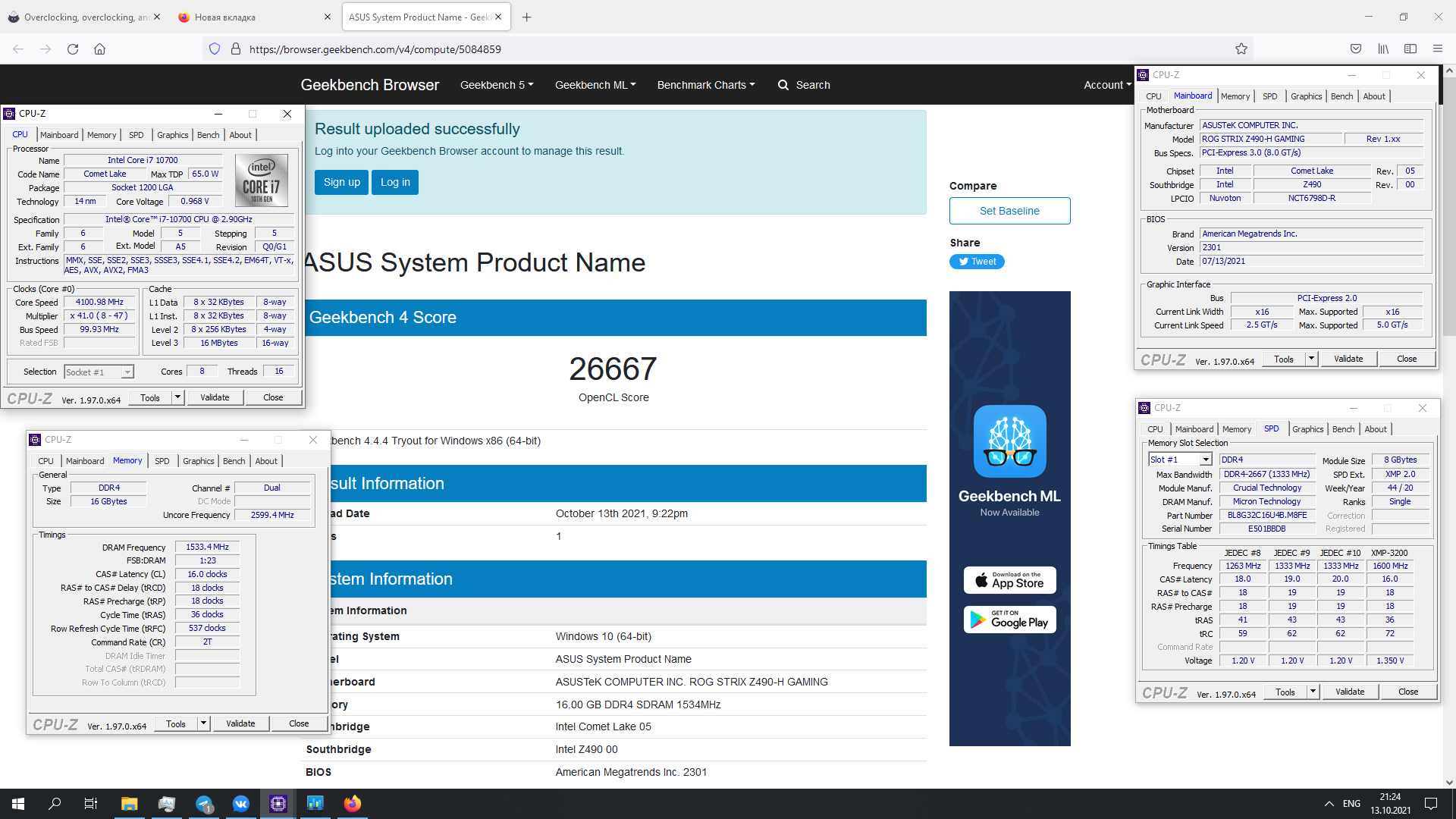Go to Firefox home page

[99, 49]
